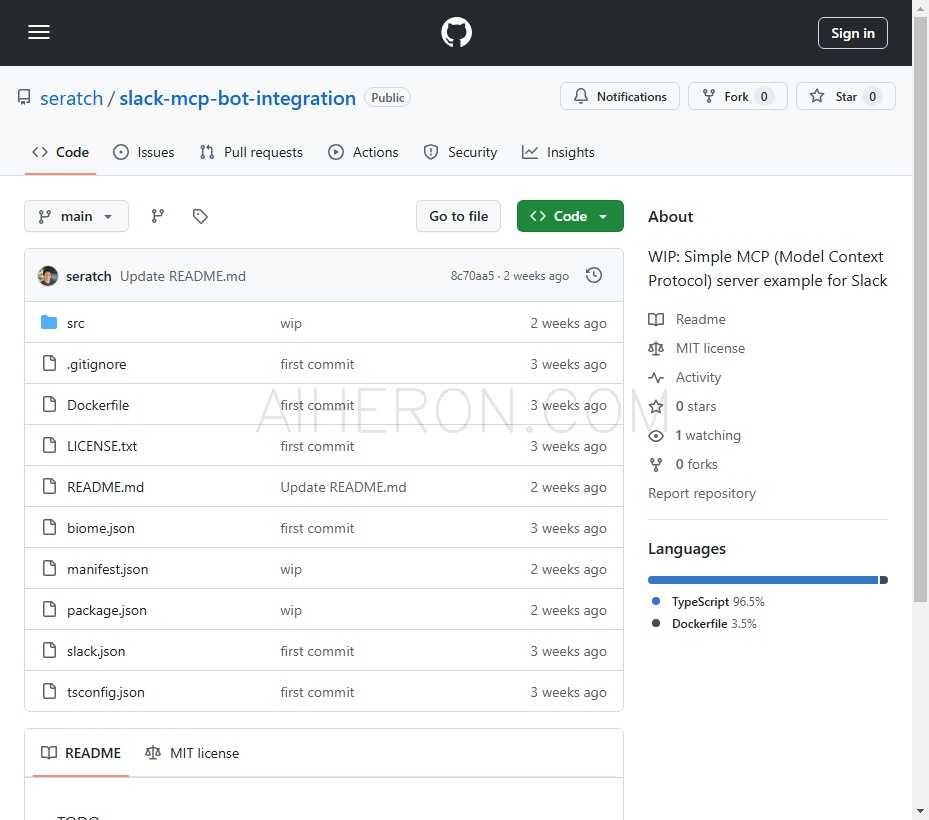Click file icon beside package.json
This screenshot has height=820, width=929.
click(50, 610)
